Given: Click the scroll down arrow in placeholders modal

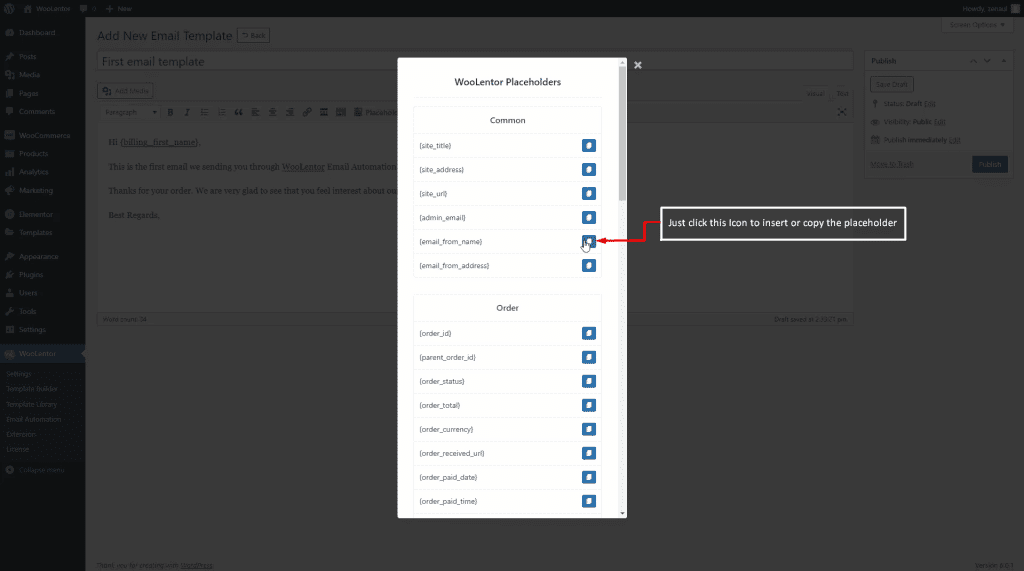Looking at the screenshot, I should click(x=623, y=512).
